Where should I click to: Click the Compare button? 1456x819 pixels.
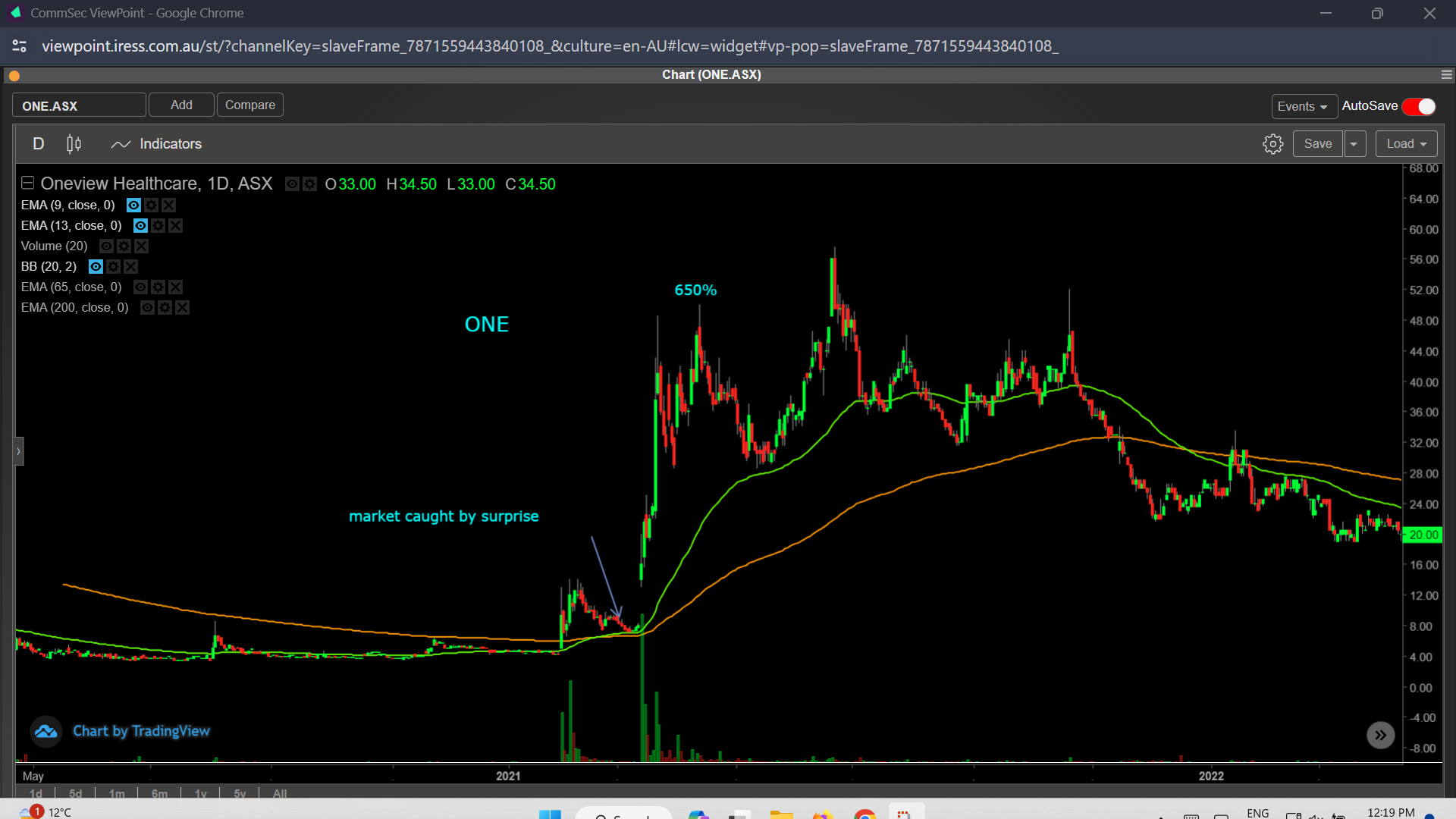point(250,105)
